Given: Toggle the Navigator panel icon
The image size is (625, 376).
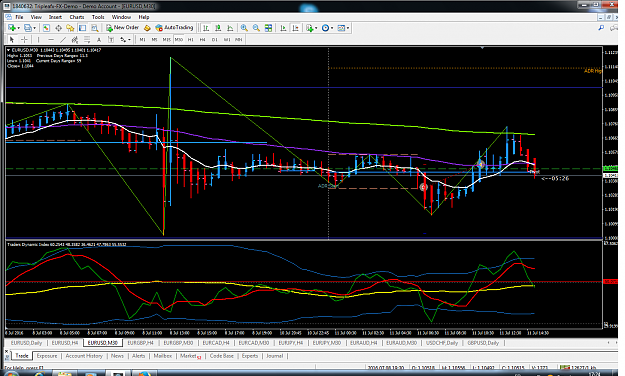Looking at the screenshot, I should coord(70,28).
